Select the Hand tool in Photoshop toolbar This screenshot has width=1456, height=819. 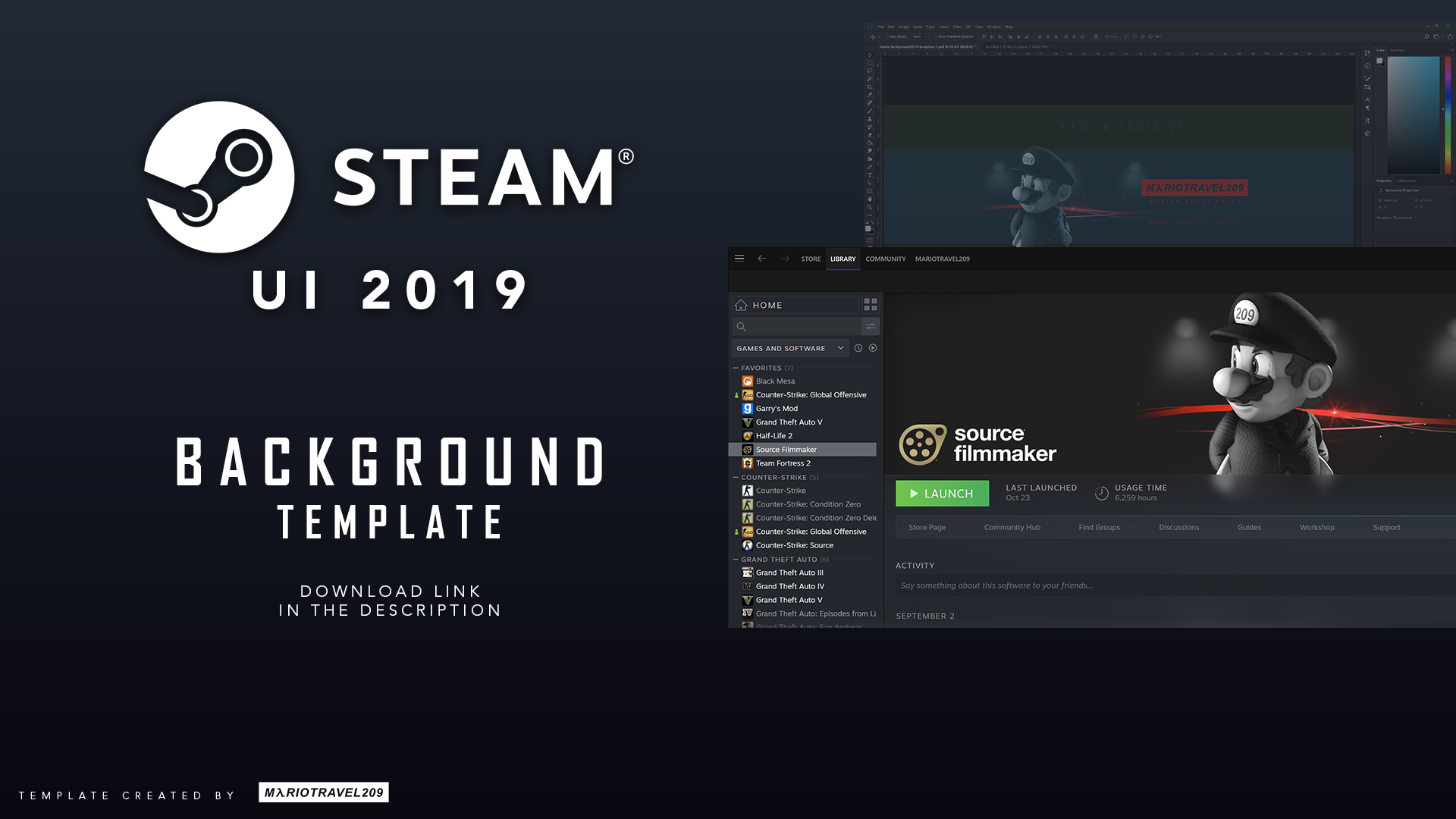coord(870,199)
